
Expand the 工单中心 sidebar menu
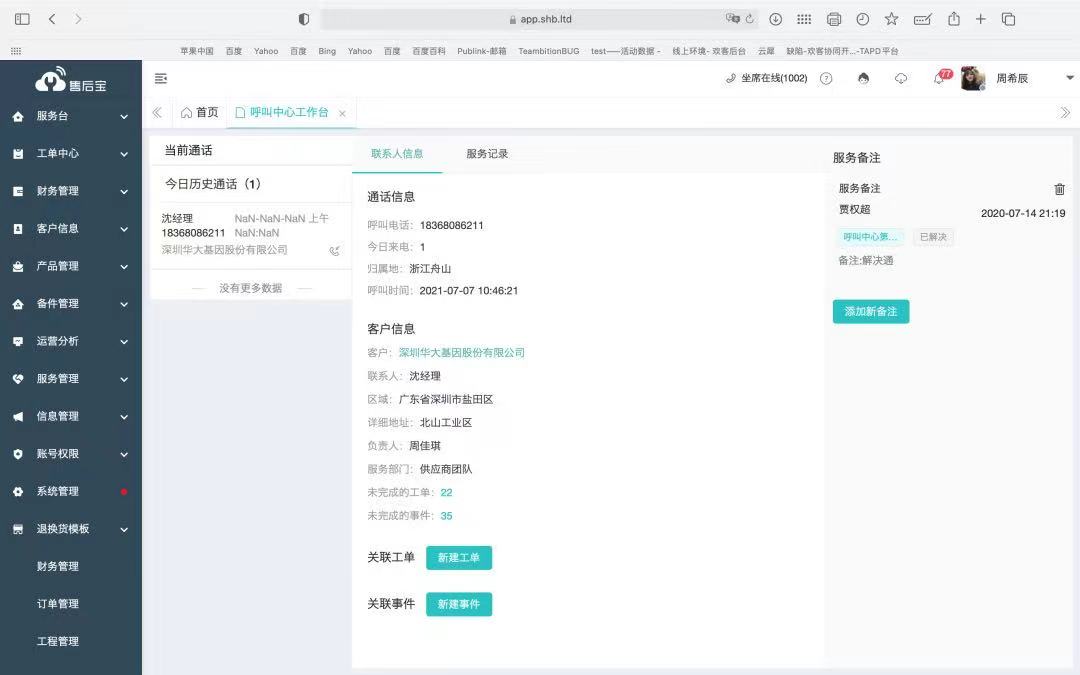(x=70, y=154)
